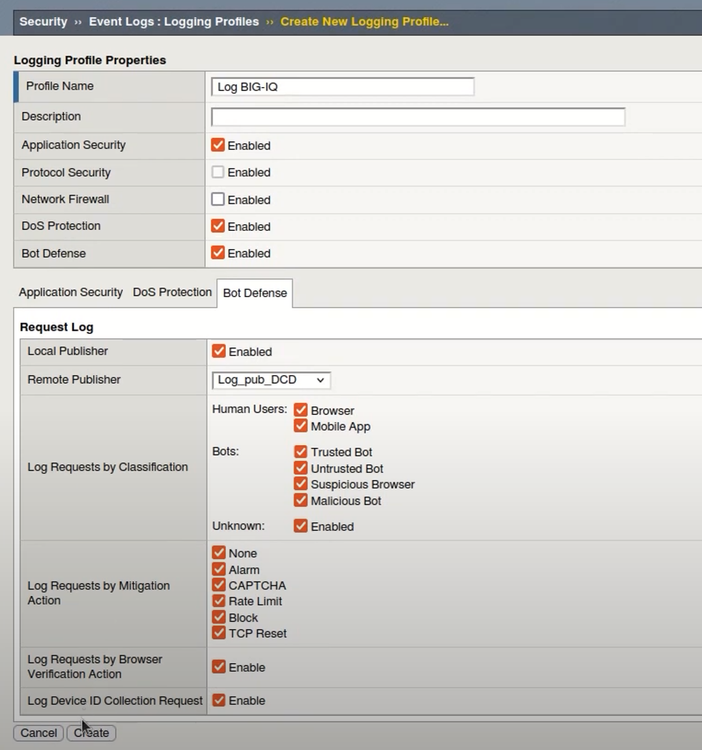Switch to the Application Security tab

click(x=70, y=293)
